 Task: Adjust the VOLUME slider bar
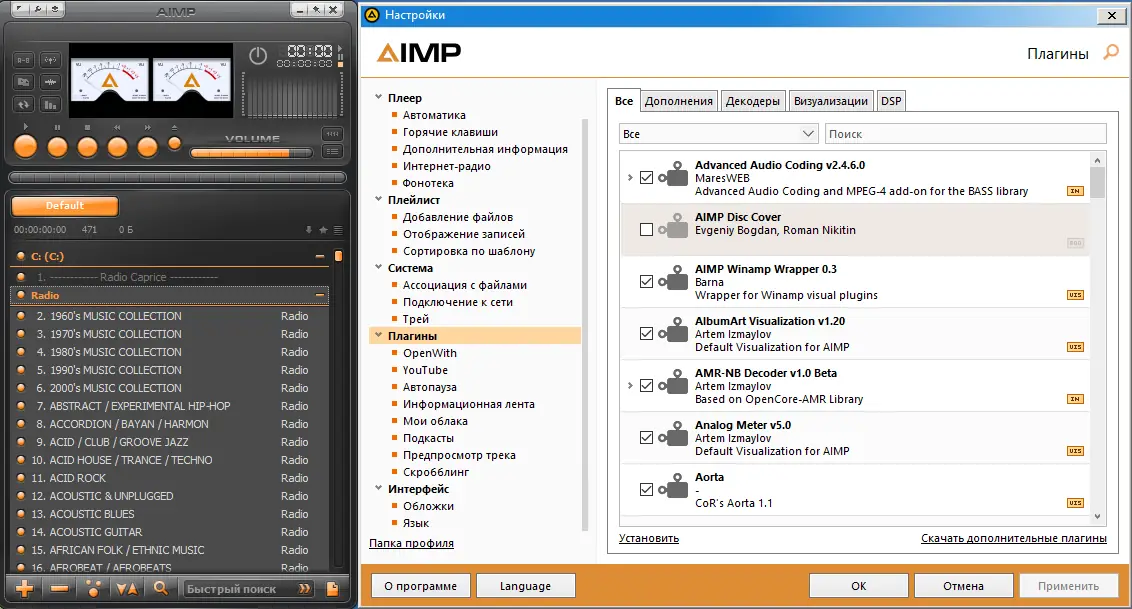click(x=251, y=153)
